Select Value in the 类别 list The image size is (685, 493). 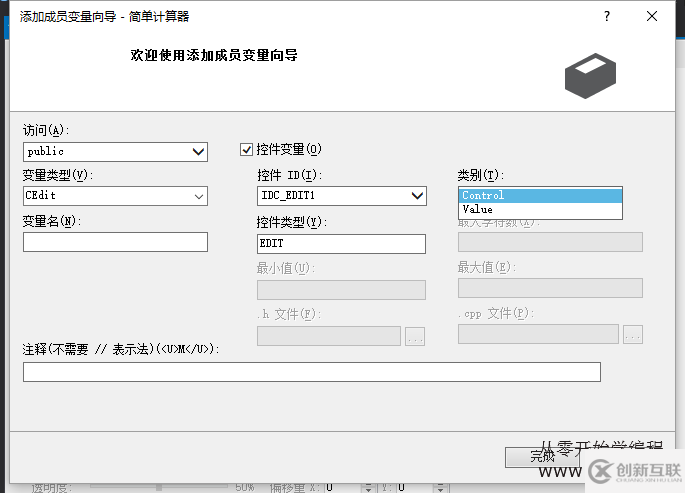(540, 210)
